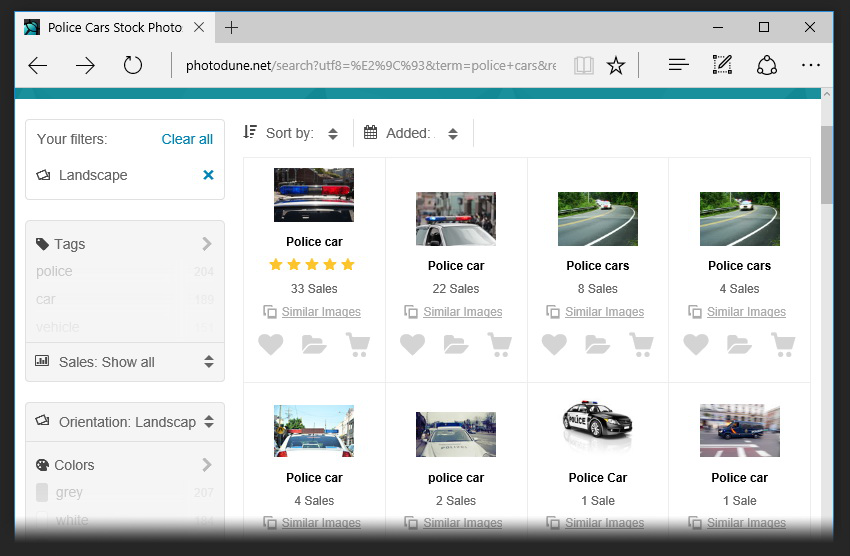
Task: Go forward in browser history
Action: (85, 66)
